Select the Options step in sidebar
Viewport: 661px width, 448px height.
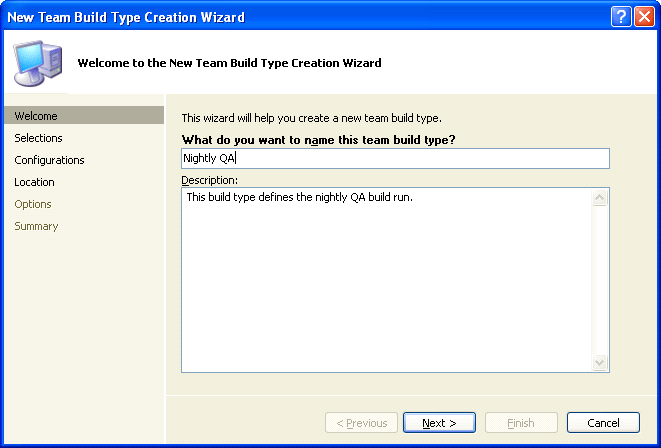pos(33,204)
